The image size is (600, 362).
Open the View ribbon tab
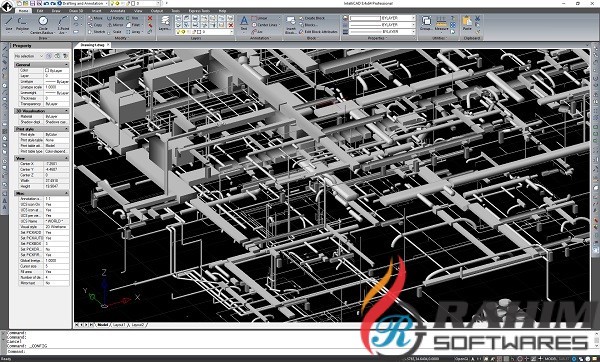138,11
